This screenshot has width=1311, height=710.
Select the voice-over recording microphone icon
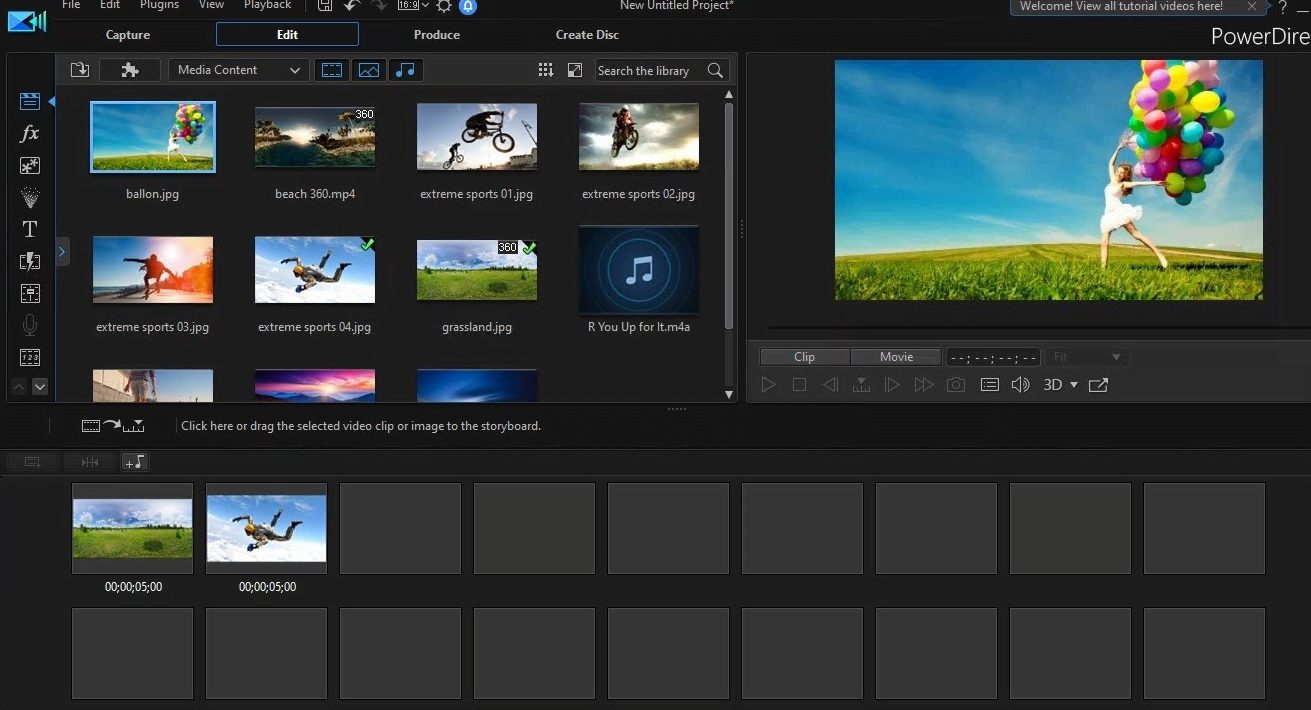[x=30, y=325]
